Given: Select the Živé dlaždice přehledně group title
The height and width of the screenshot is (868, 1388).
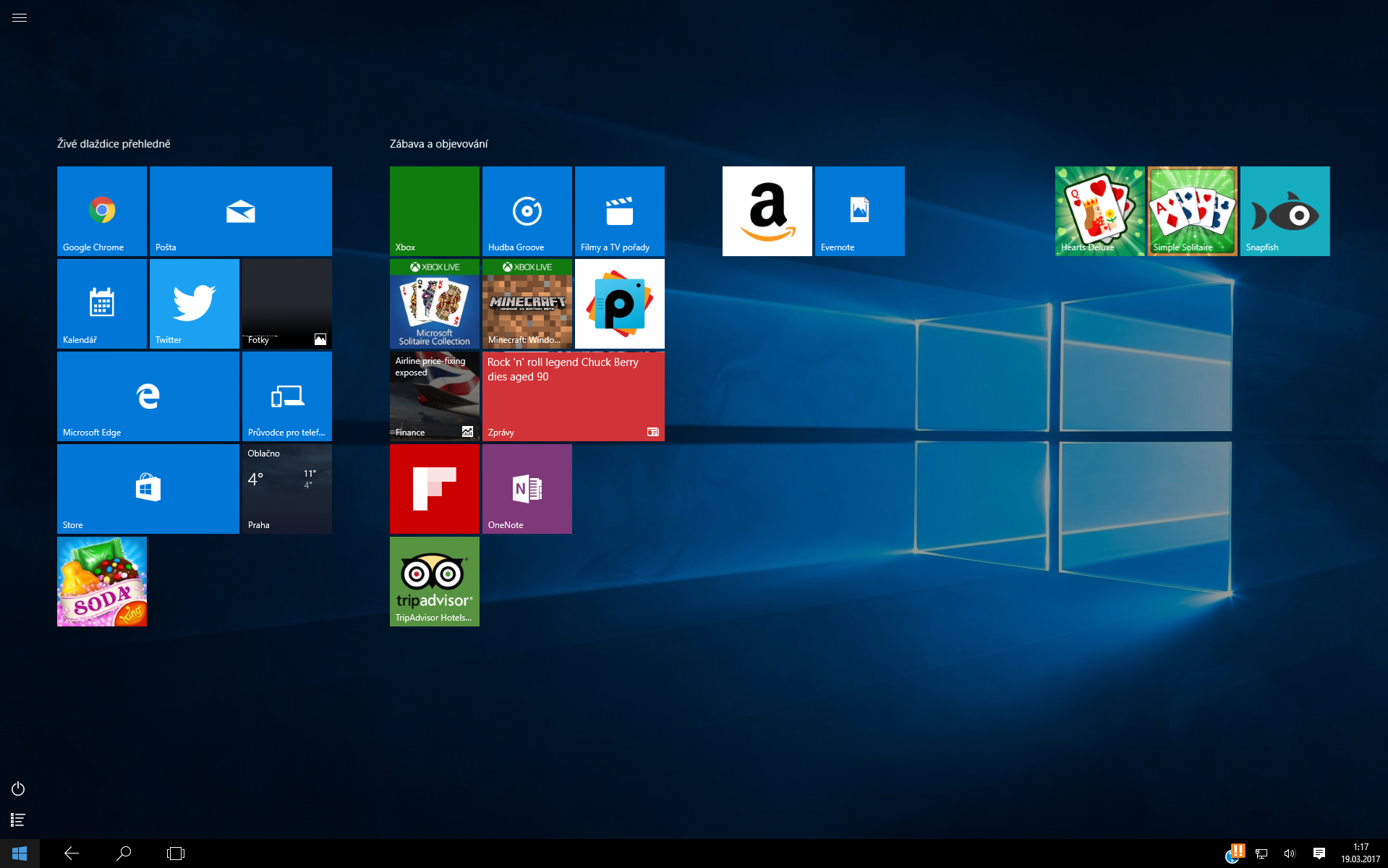Looking at the screenshot, I should [x=114, y=144].
